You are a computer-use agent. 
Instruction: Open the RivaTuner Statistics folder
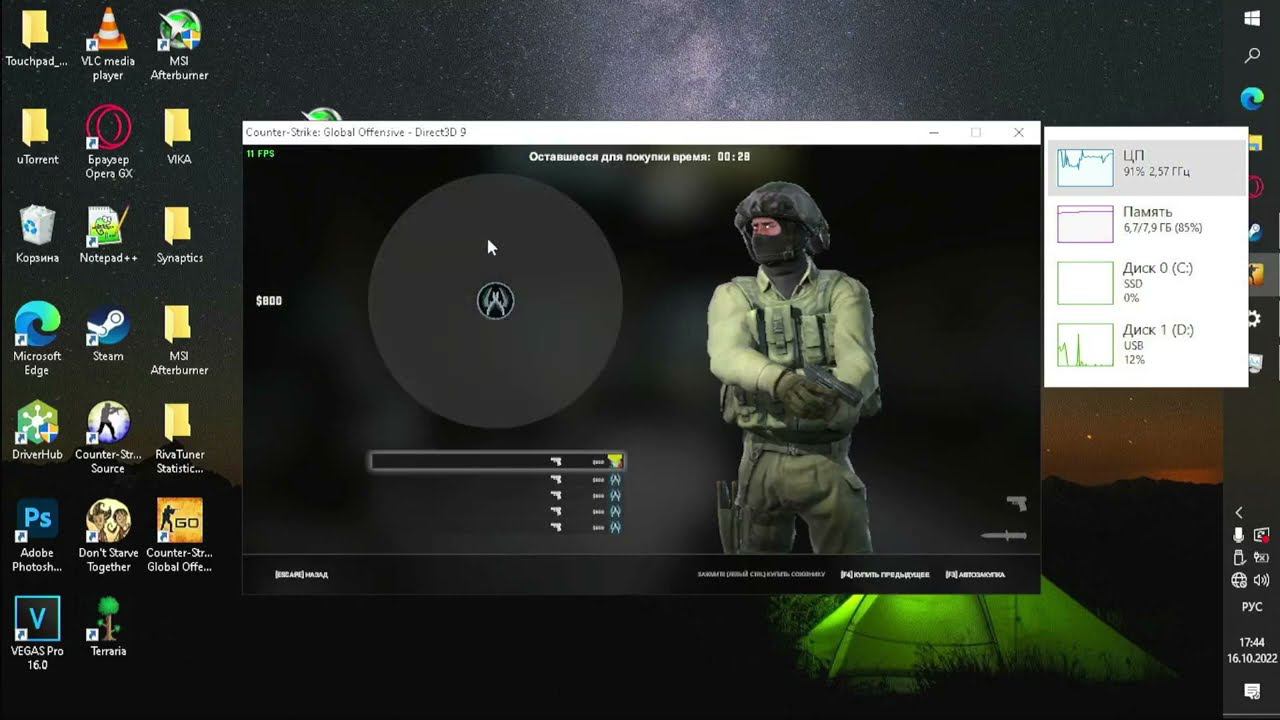coord(179,438)
